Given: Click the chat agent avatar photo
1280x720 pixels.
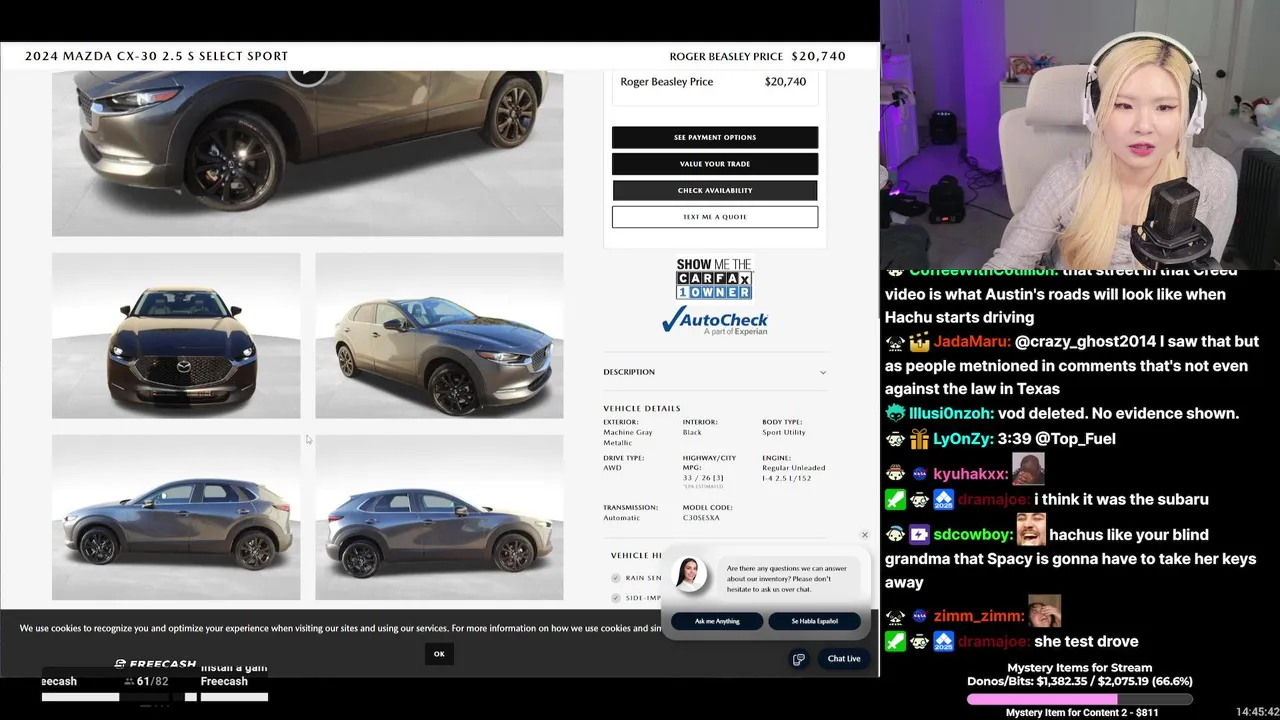Looking at the screenshot, I should pos(689,574).
